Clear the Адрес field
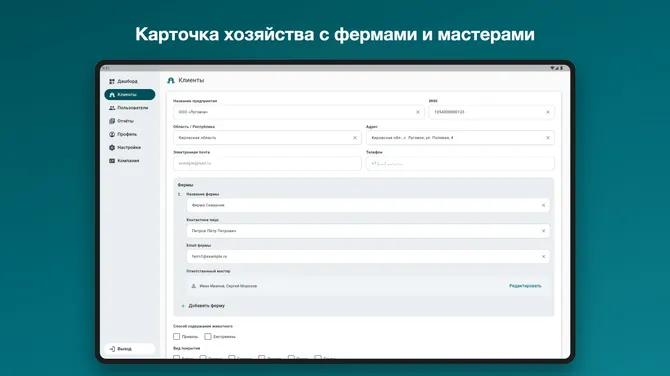Screen dimensions: 670x376 point(548,138)
